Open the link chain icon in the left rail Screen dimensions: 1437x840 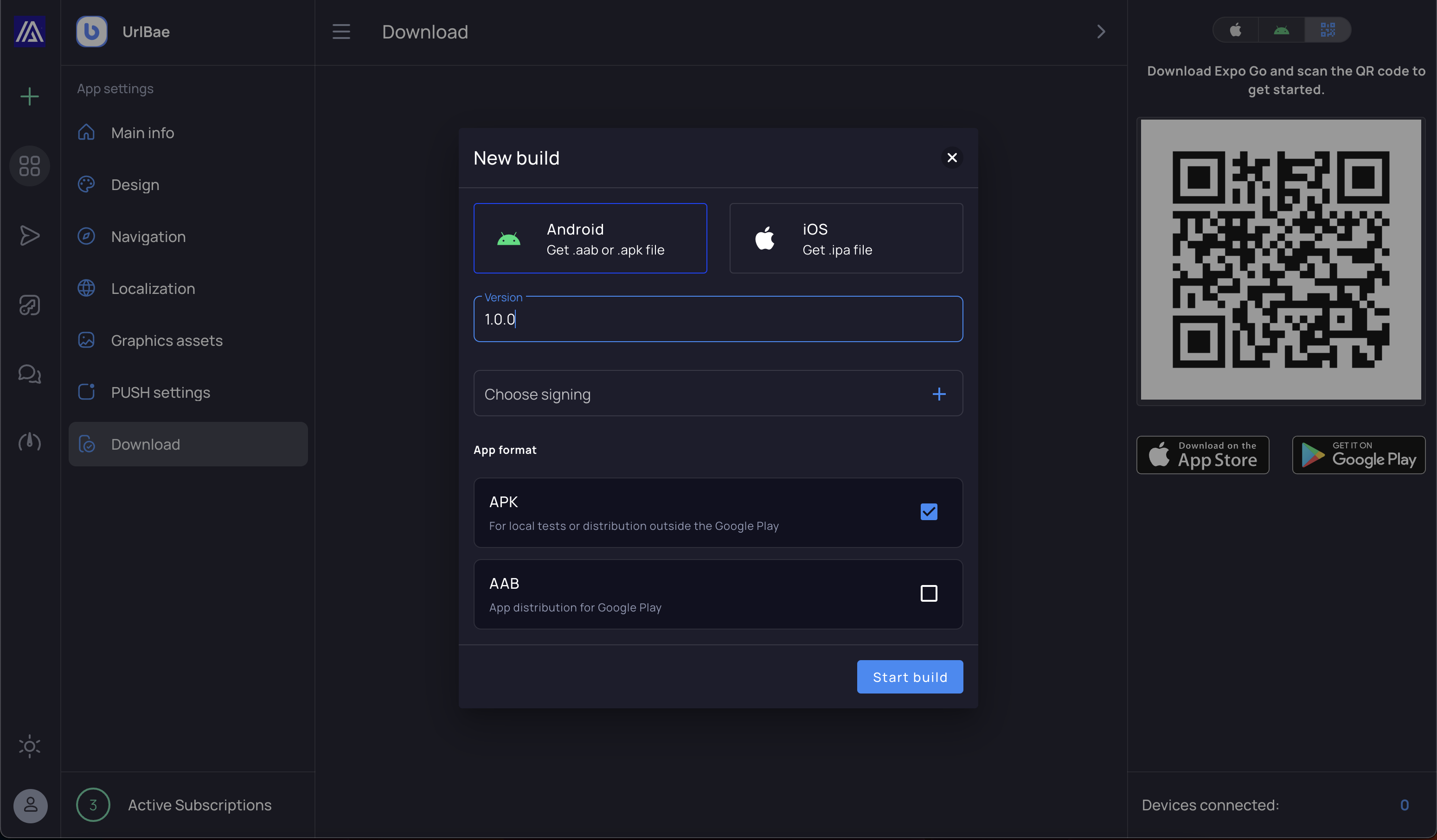click(x=30, y=305)
